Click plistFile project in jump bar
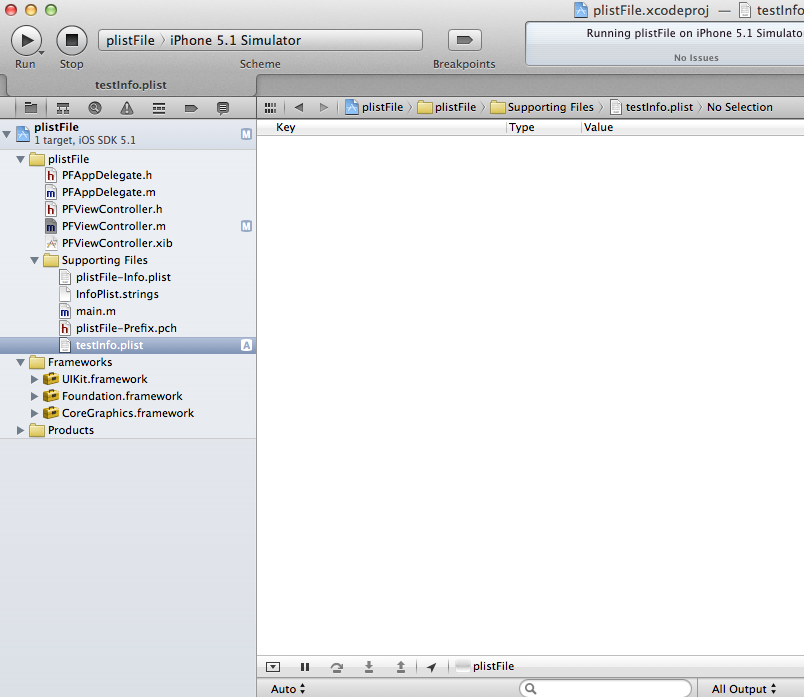The width and height of the screenshot is (804, 697). click(x=374, y=107)
